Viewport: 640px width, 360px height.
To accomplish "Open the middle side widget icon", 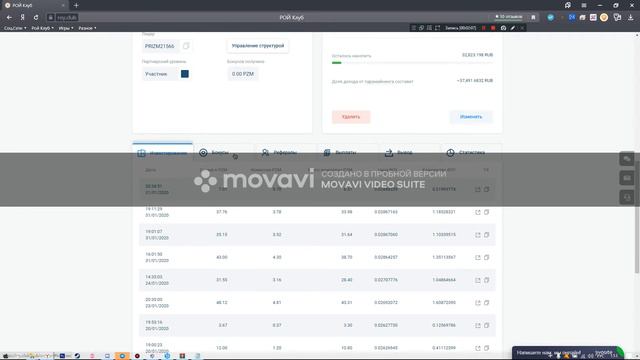I will pos(627,178).
